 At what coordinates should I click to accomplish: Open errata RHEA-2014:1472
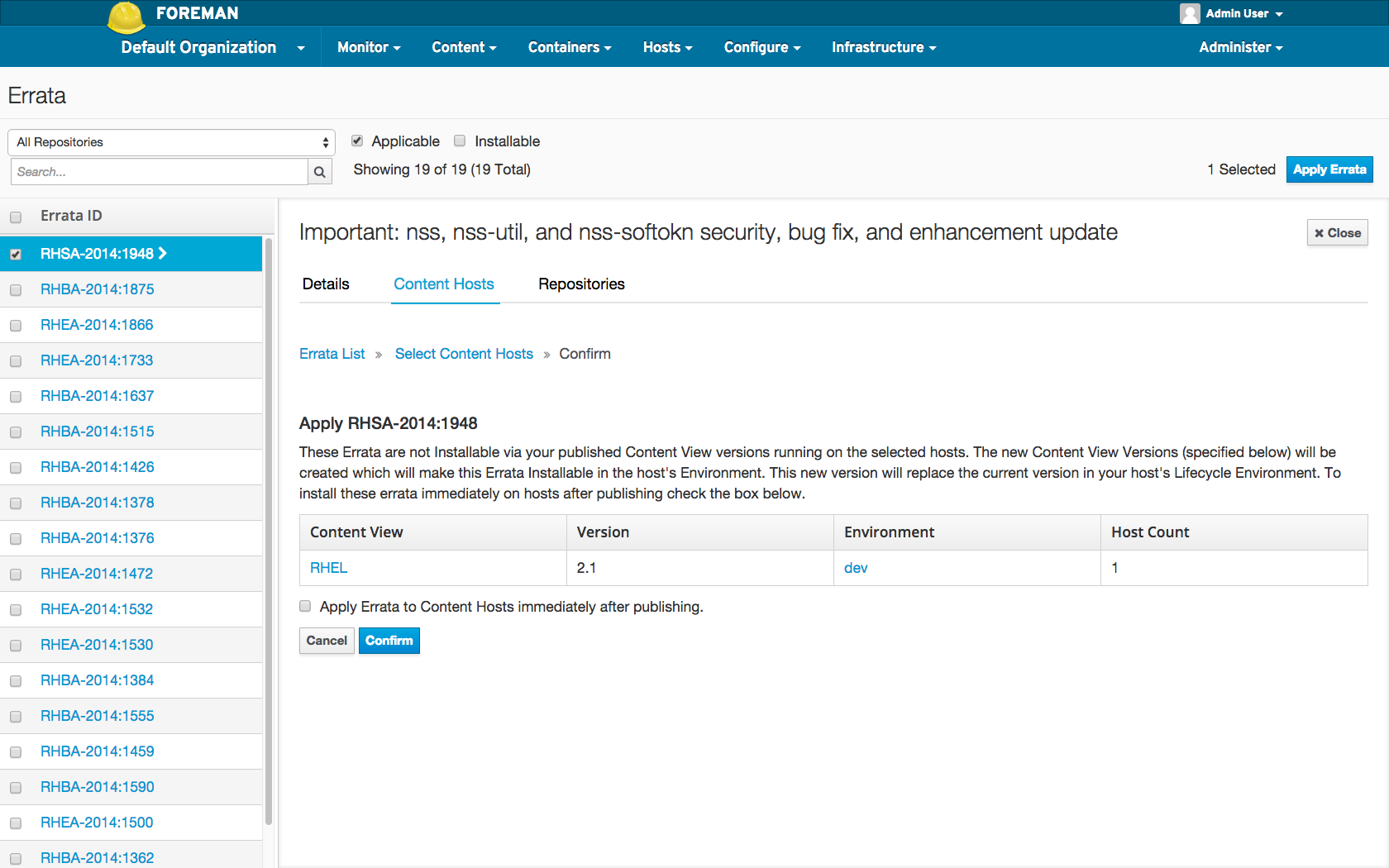97,574
